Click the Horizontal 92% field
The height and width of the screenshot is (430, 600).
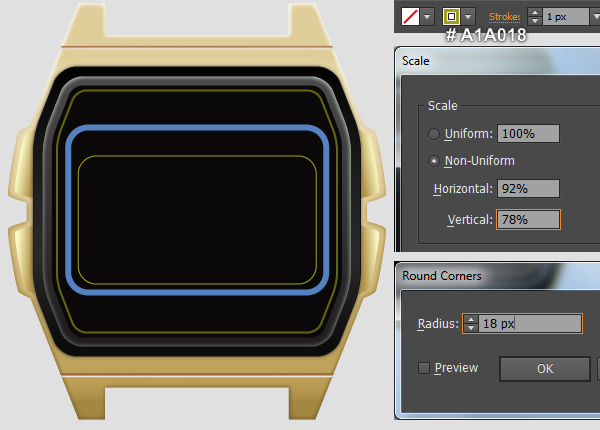pyautogui.click(x=528, y=189)
